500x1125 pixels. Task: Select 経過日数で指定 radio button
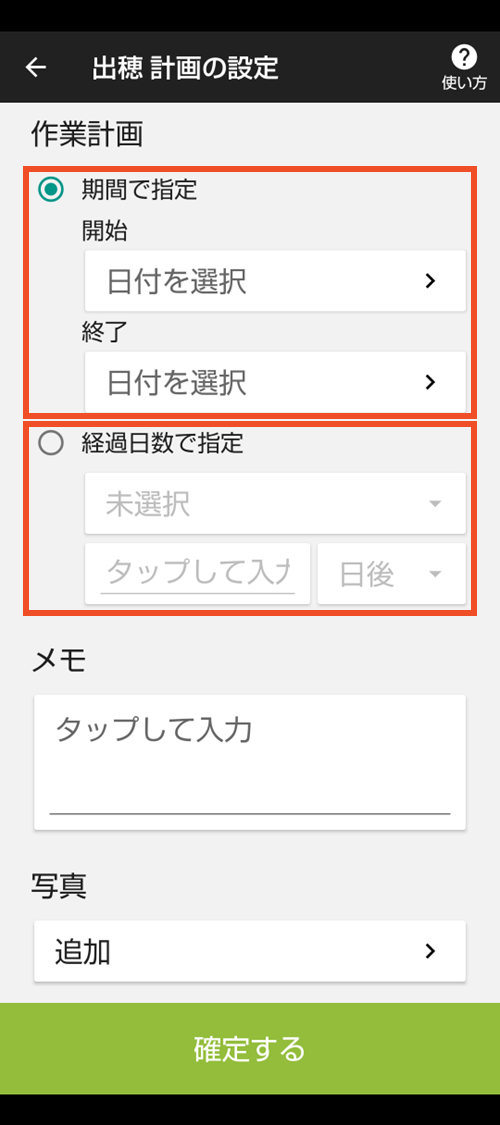click(51, 443)
